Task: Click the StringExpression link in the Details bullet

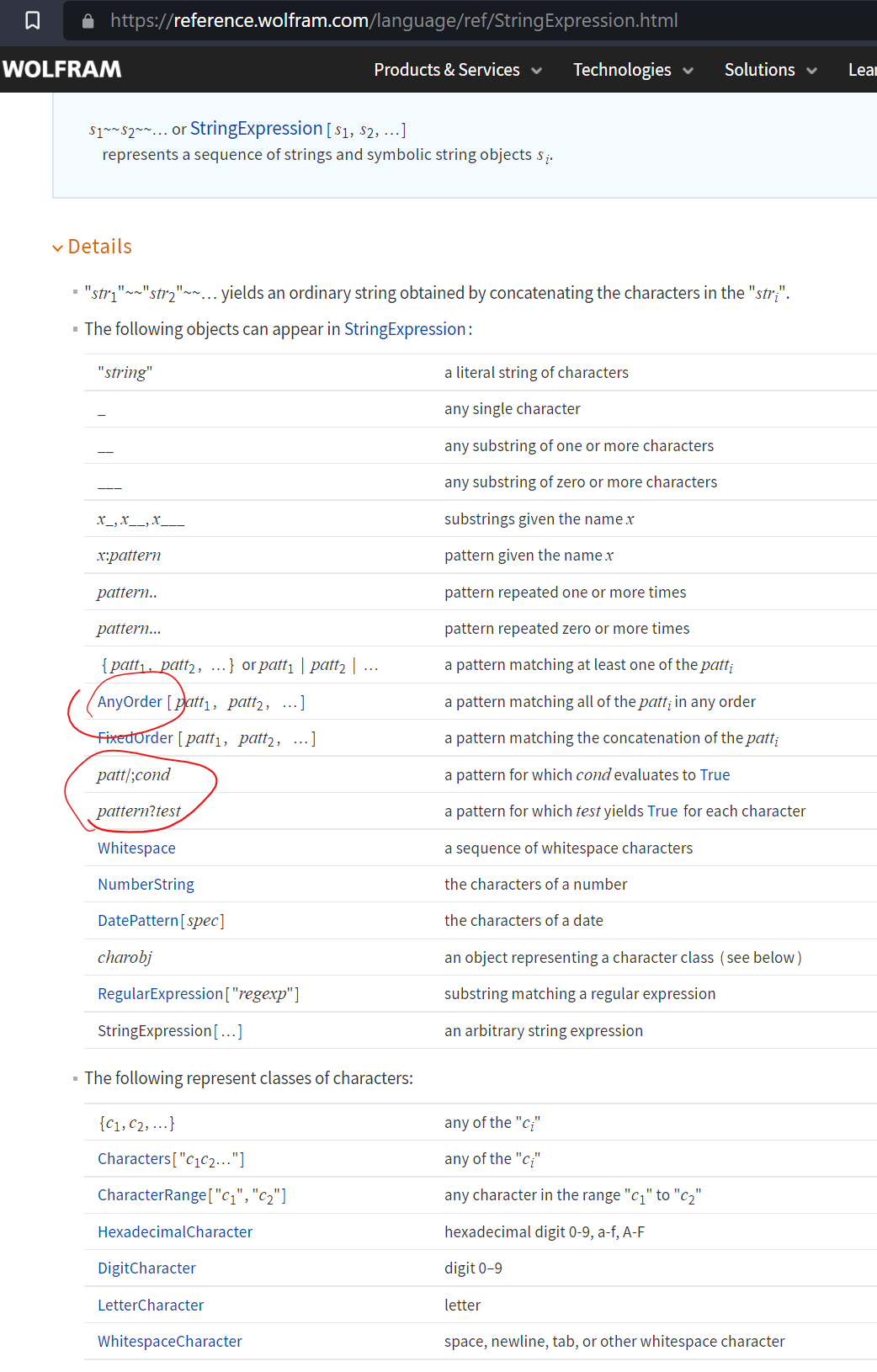Action: click(x=405, y=329)
